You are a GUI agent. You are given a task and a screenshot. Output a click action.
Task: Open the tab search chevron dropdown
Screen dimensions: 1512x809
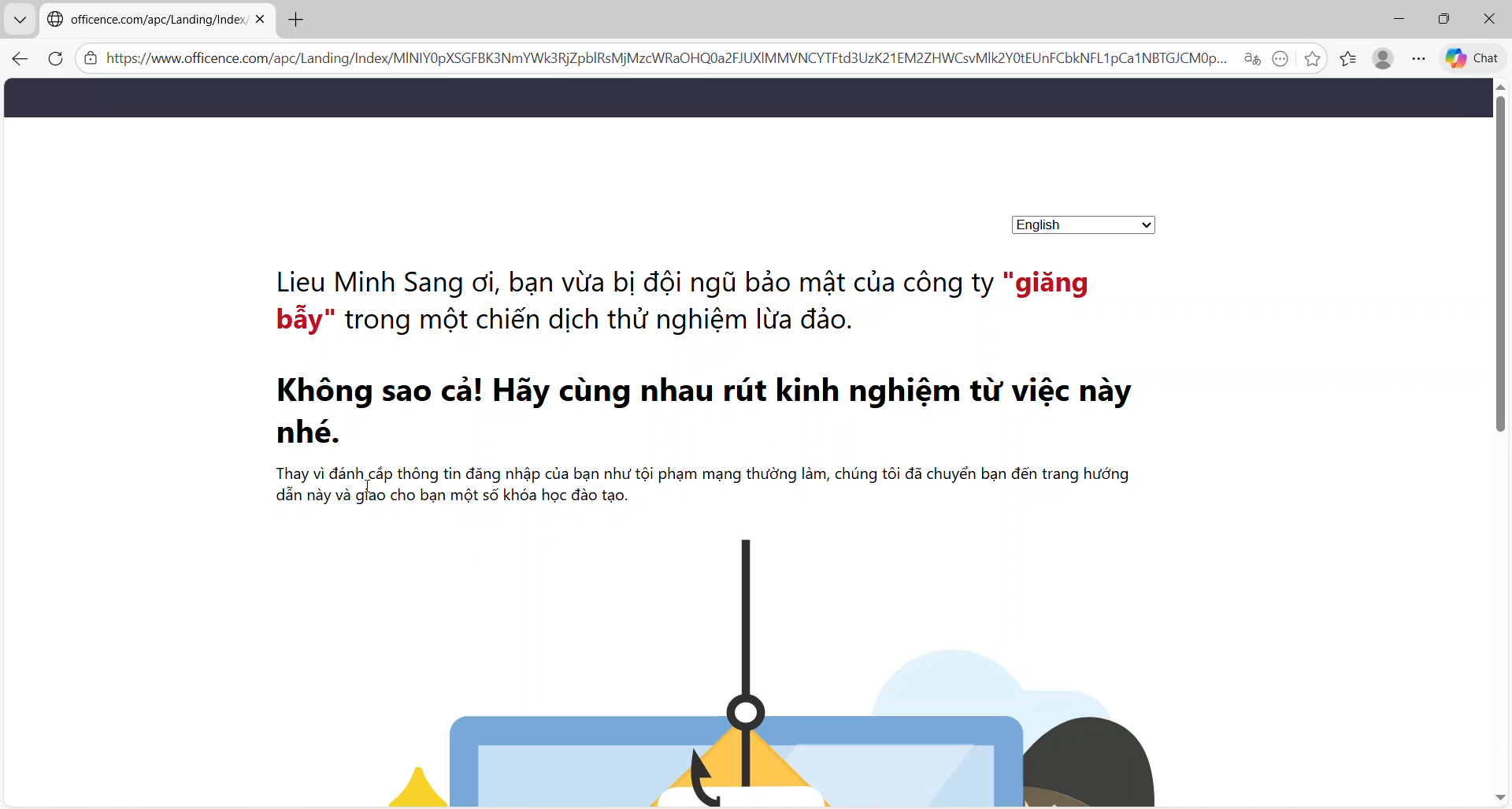(x=20, y=20)
